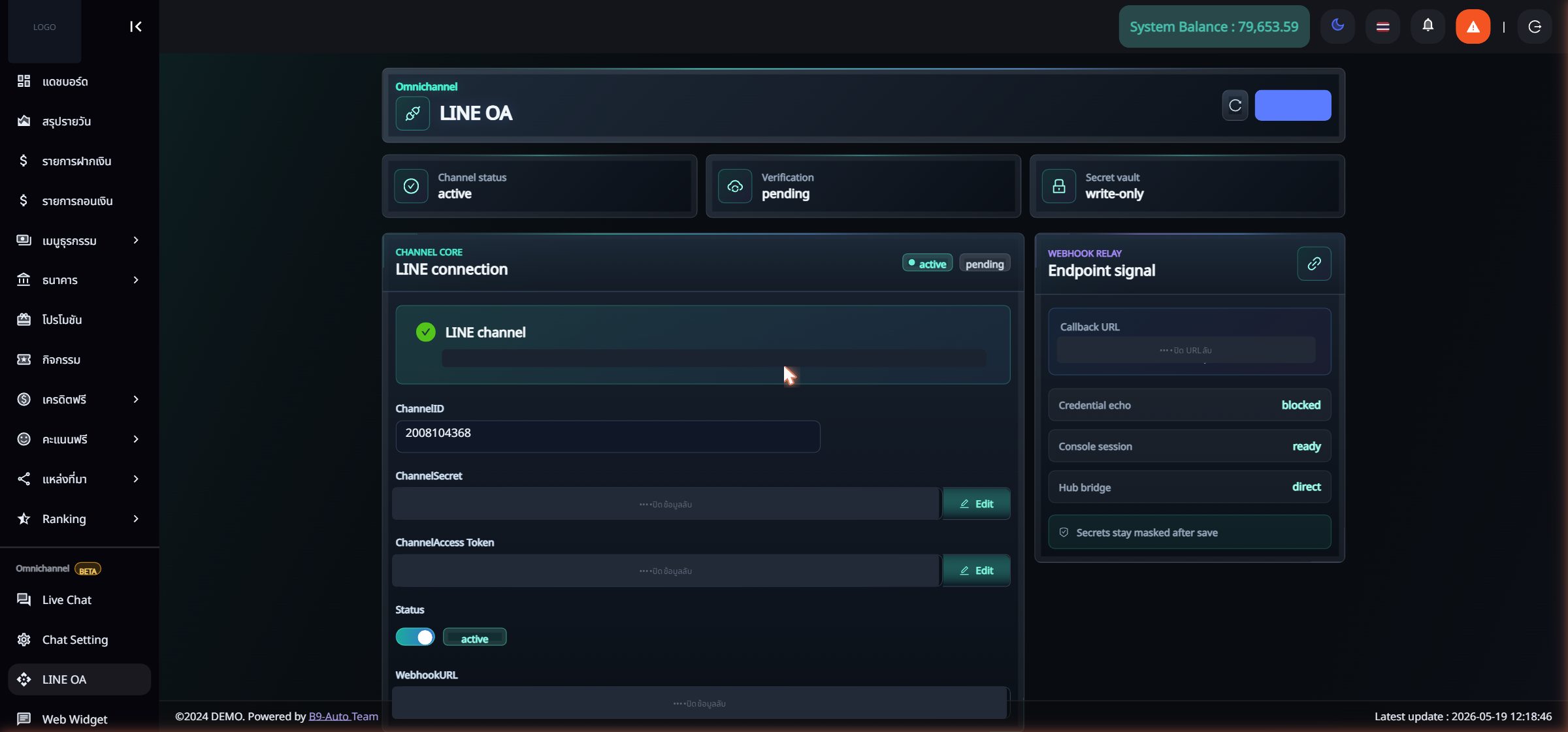Expand the คะแนนฟรี submenu chevron
The height and width of the screenshot is (732, 1568).
(x=136, y=439)
